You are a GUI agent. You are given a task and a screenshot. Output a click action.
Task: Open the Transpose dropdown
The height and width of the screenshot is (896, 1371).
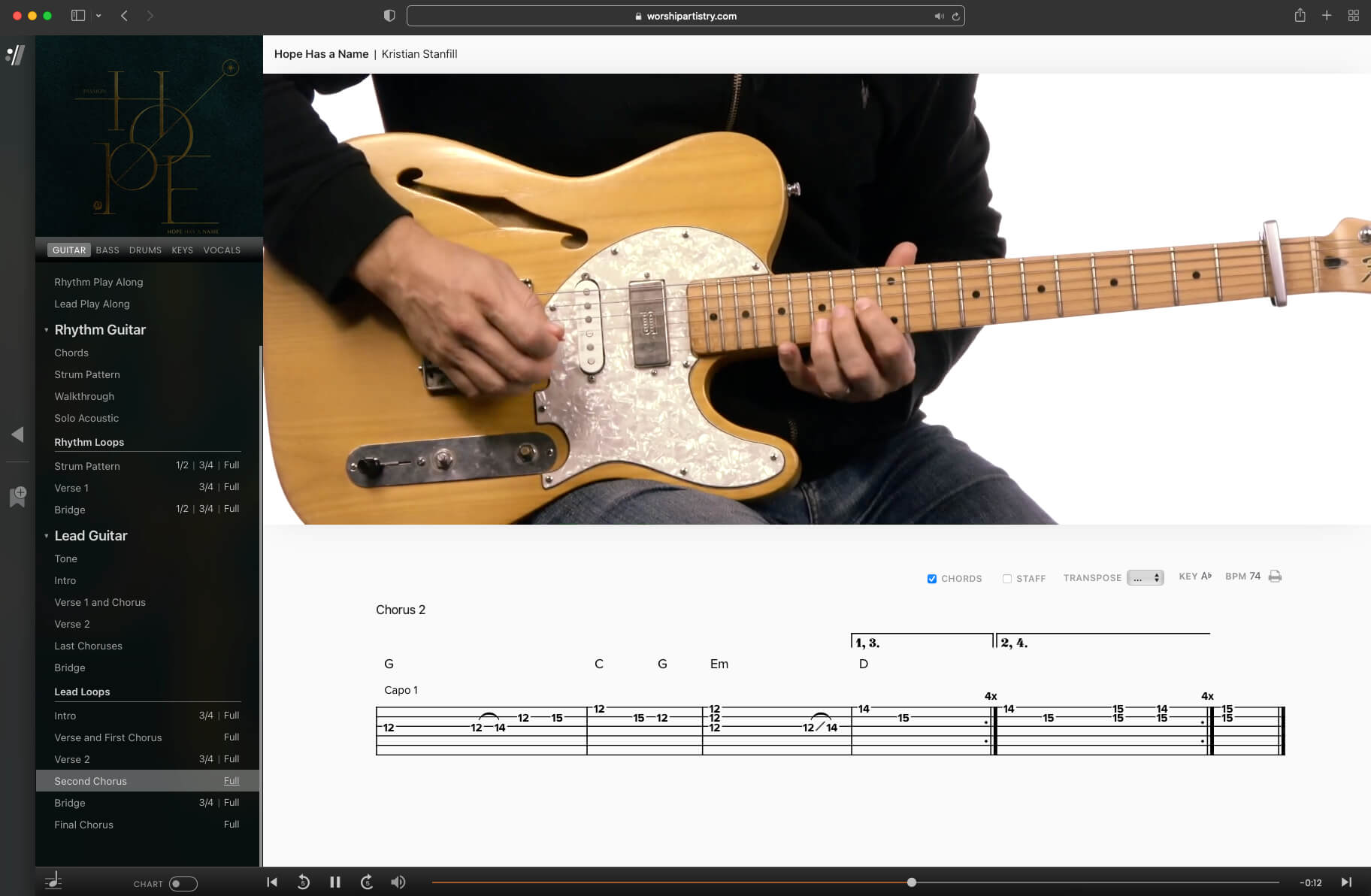(x=1145, y=578)
